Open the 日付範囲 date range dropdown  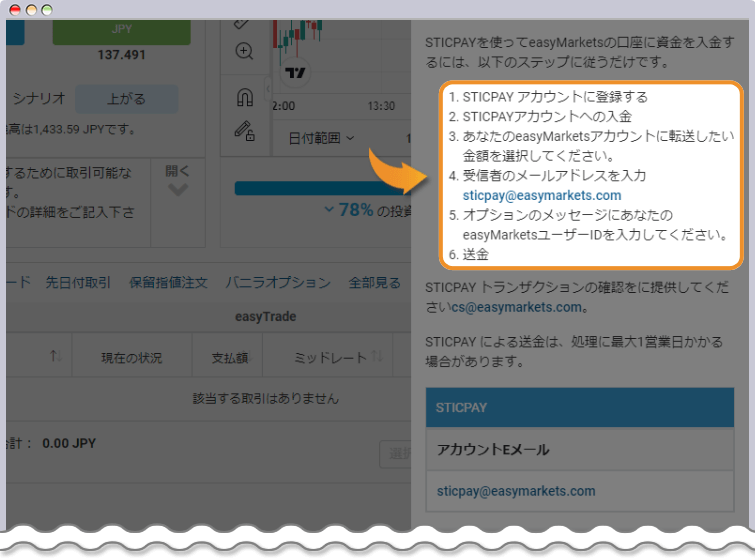[x=321, y=139]
